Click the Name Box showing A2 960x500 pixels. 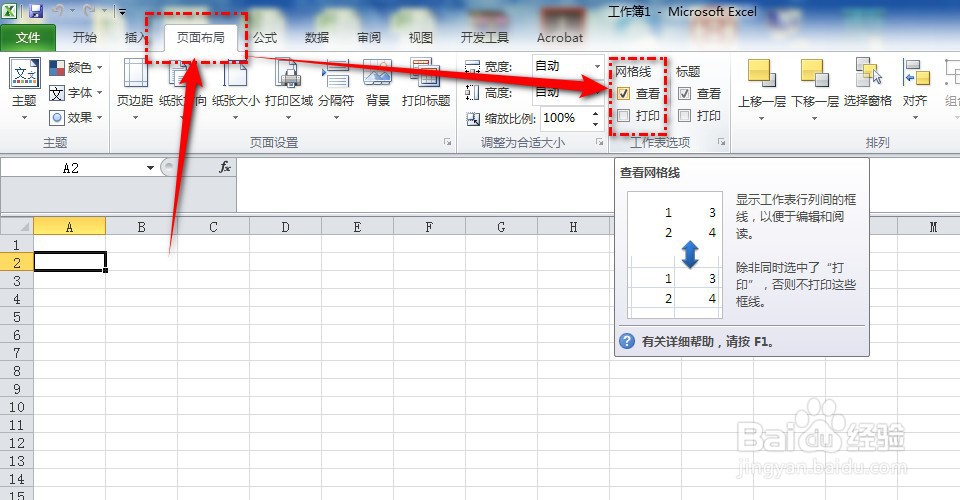tap(72, 168)
